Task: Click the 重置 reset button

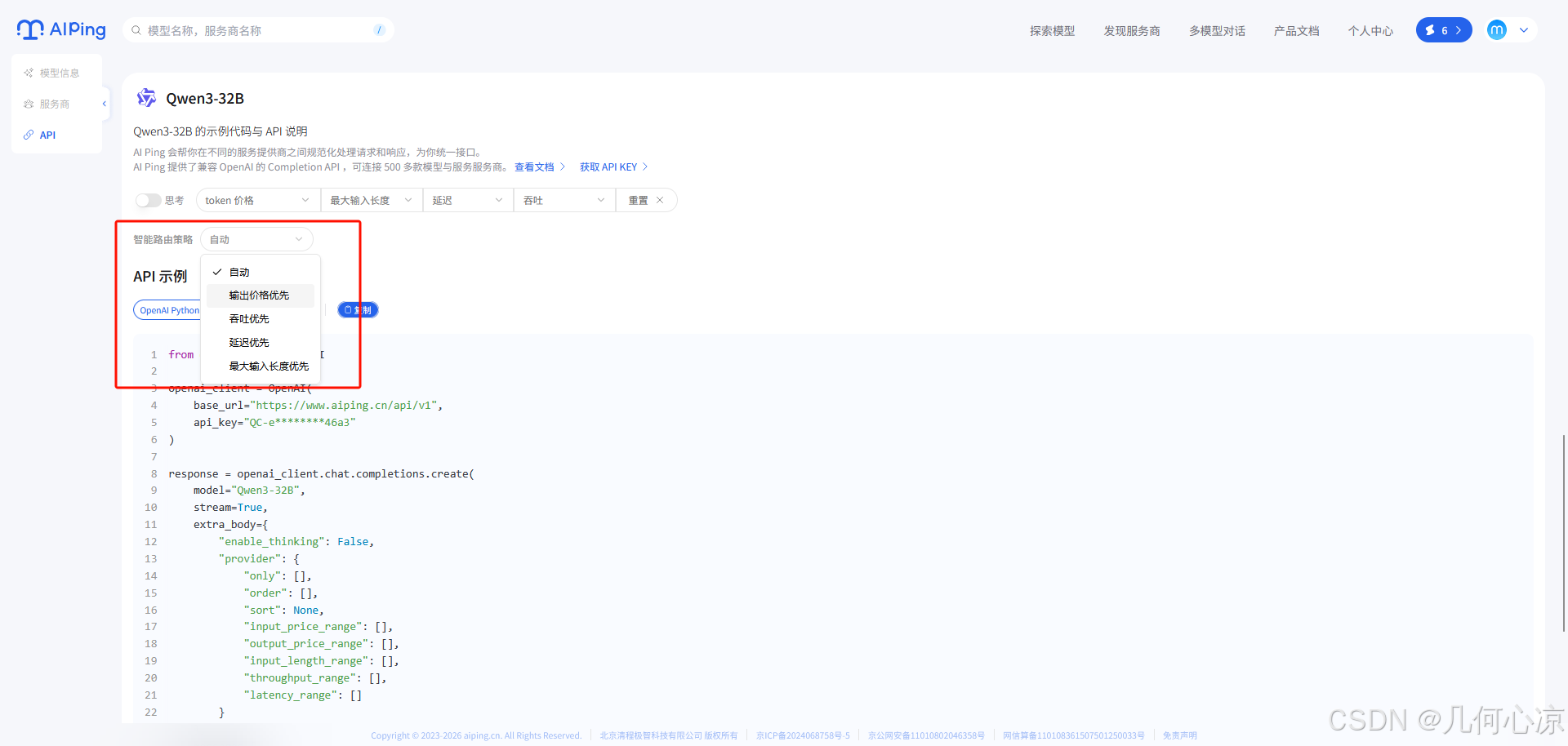Action: point(646,200)
